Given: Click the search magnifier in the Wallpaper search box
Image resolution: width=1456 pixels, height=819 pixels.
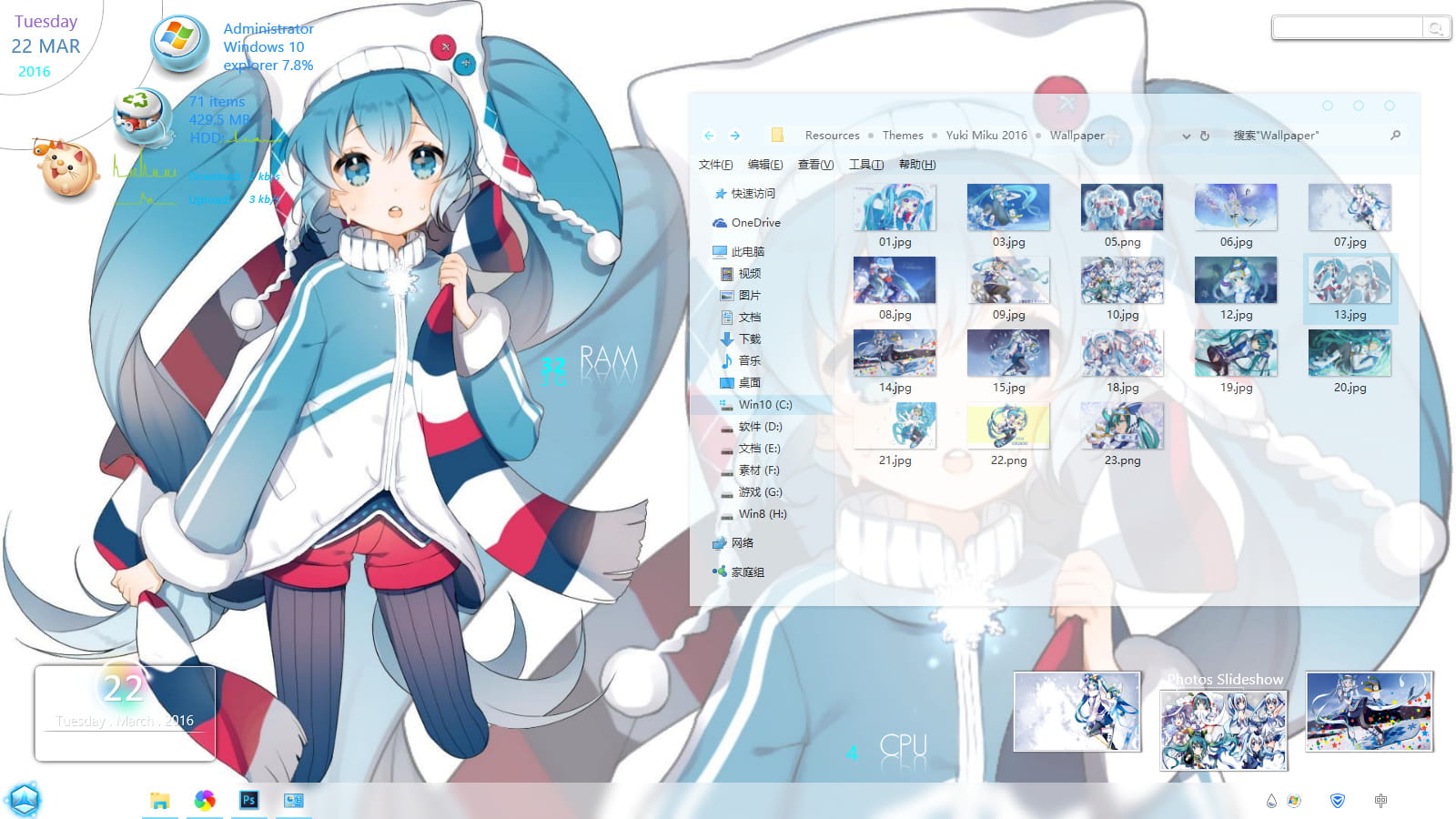Looking at the screenshot, I should click(x=1395, y=135).
